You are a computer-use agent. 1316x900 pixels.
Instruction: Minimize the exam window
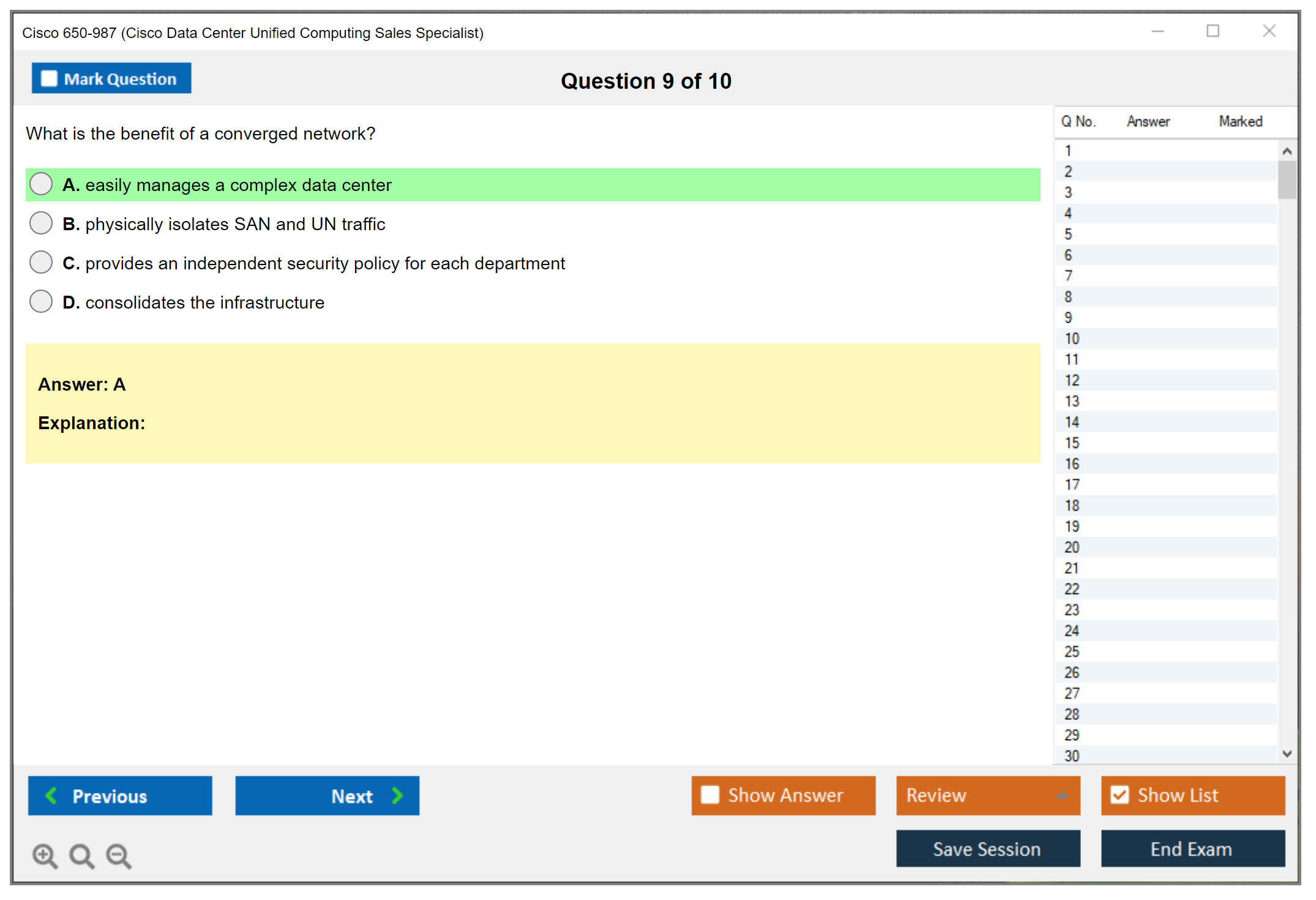(x=1157, y=31)
